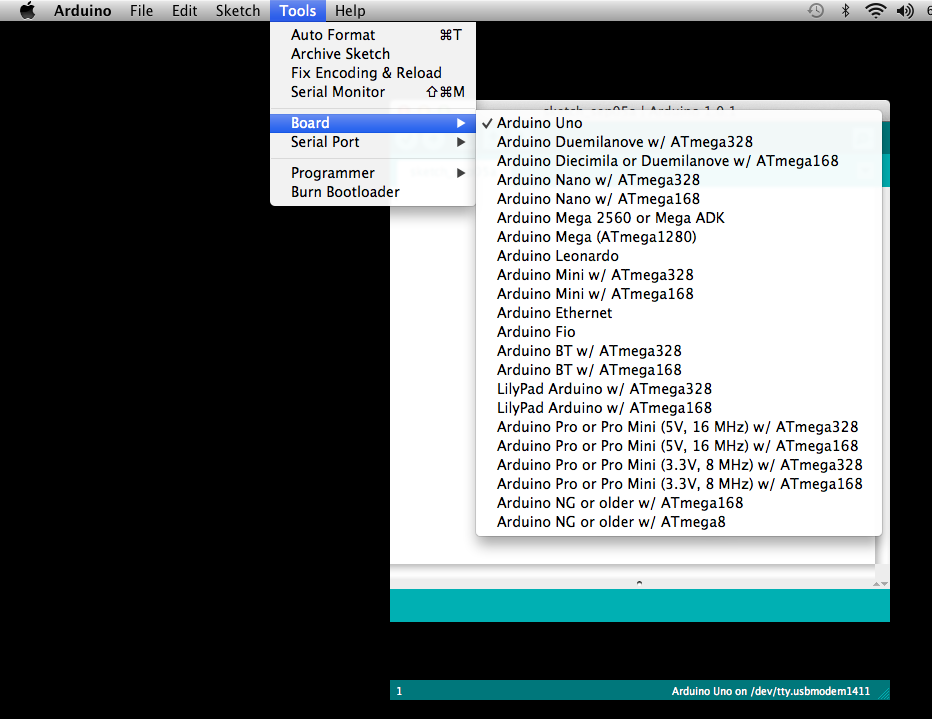932x719 pixels.
Task: Click the Bluetooth status icon
Action: [x=847, y=10]
